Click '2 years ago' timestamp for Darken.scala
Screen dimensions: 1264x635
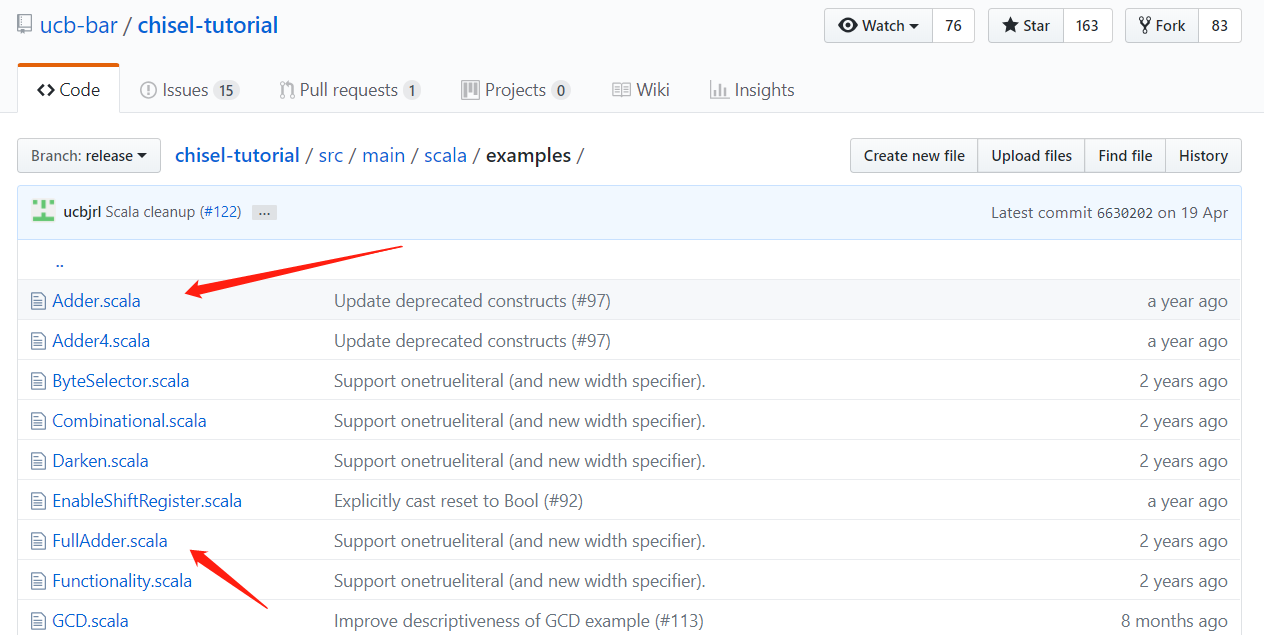(1183, 461)
